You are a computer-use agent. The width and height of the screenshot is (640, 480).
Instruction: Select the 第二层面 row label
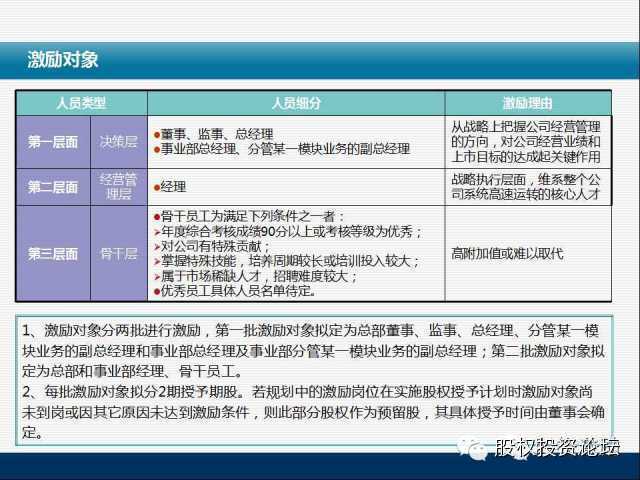tap(52, 187)
